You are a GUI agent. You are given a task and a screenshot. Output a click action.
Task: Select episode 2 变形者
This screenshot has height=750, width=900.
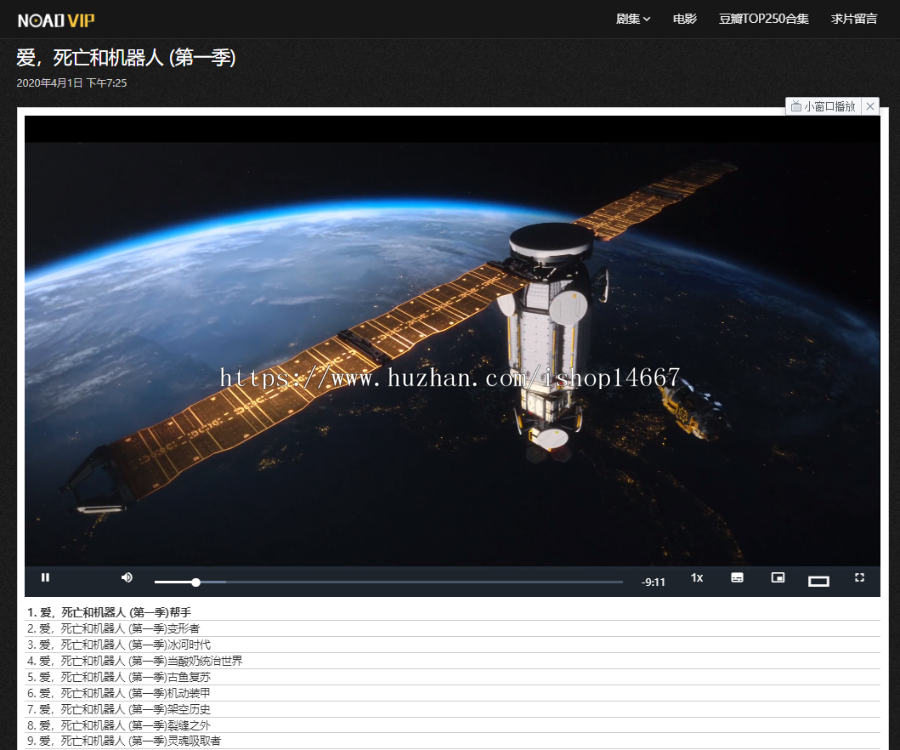[x=452, y=628]
